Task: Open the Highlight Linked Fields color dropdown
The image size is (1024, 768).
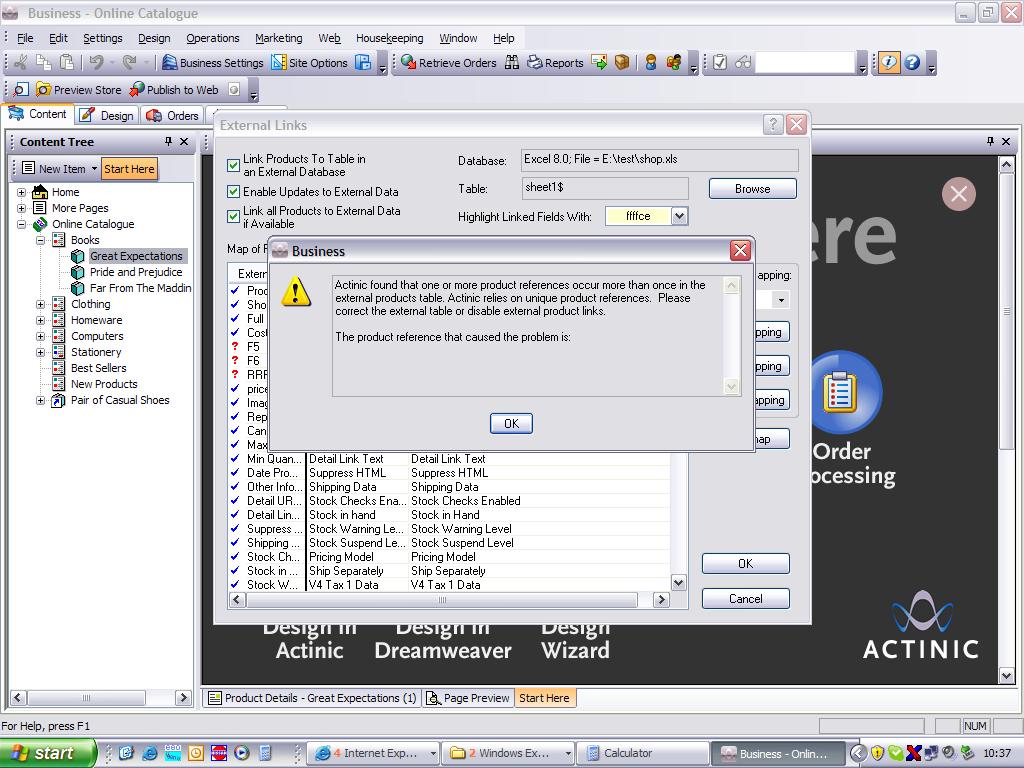Action: [x=679, y=216]
